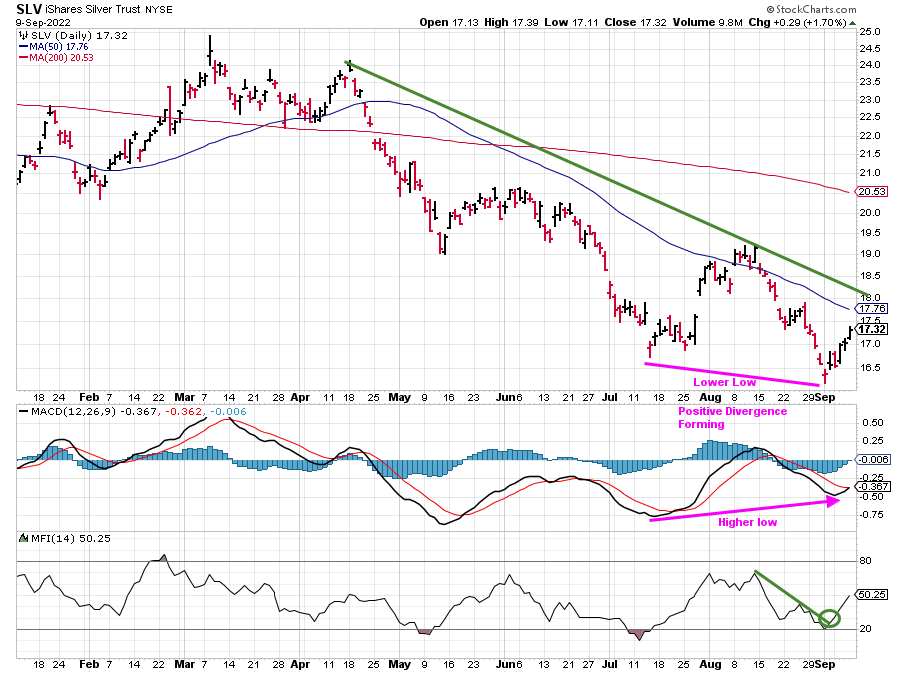Click the "iShares Silver Trust" name
The image size is (900, 673).
(x=94, y=9)
